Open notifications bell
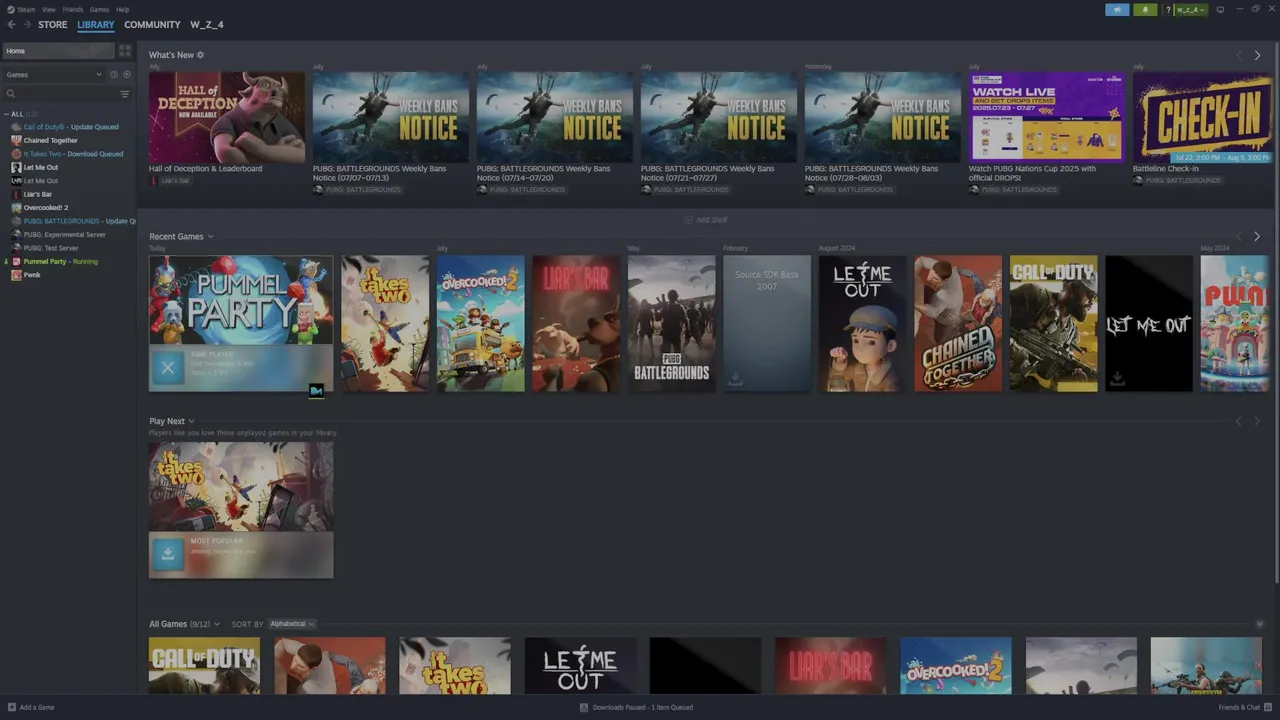The height and width of the screenshot is (720, 1280). [1145, 10]
